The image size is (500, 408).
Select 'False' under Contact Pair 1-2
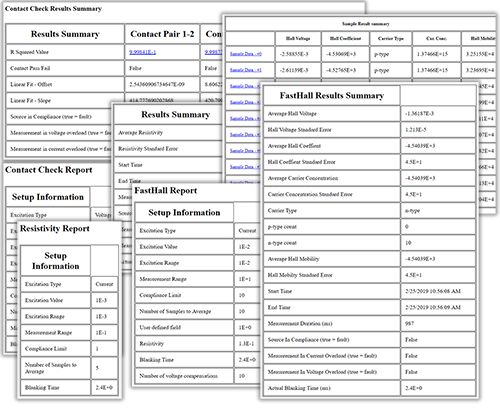click(x=135, y=68)
